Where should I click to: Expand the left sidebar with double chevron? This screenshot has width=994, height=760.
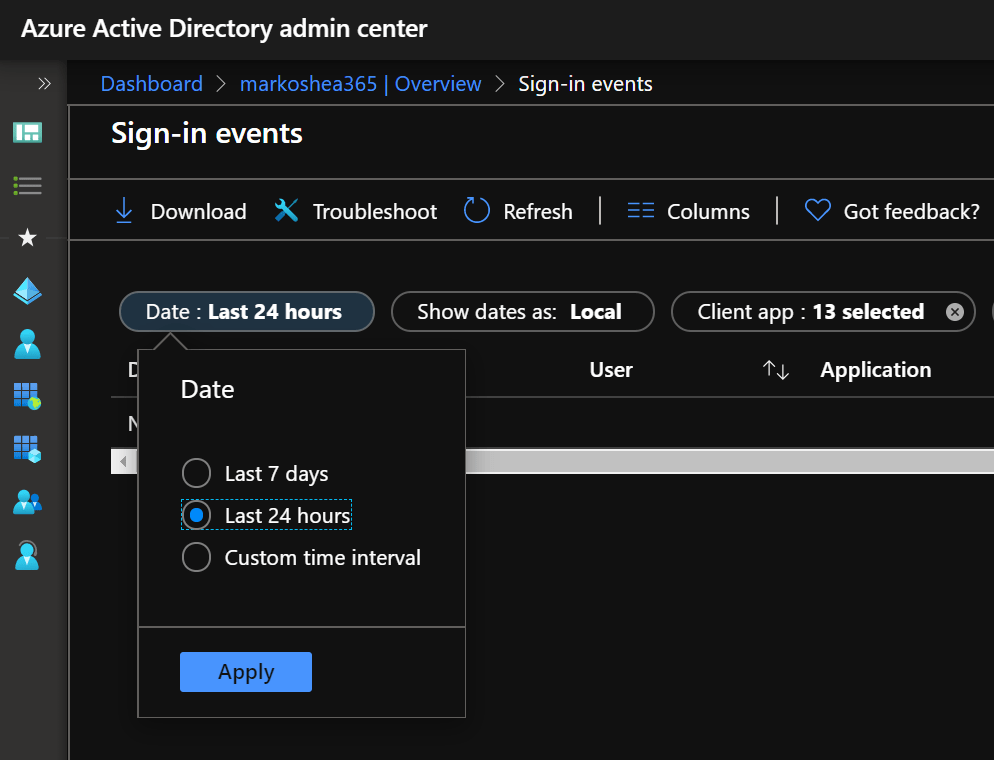point(44,84)
